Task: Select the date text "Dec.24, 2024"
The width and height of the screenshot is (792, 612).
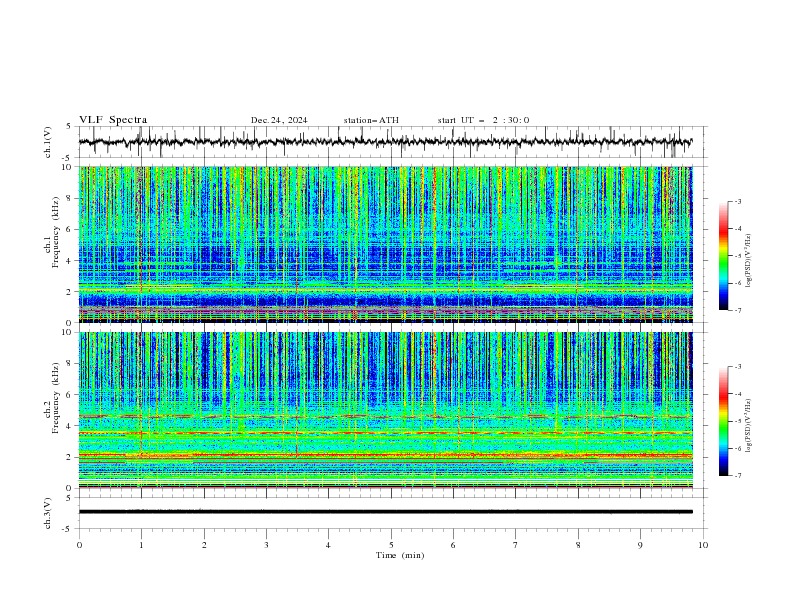Action: (x=279, y=120)
